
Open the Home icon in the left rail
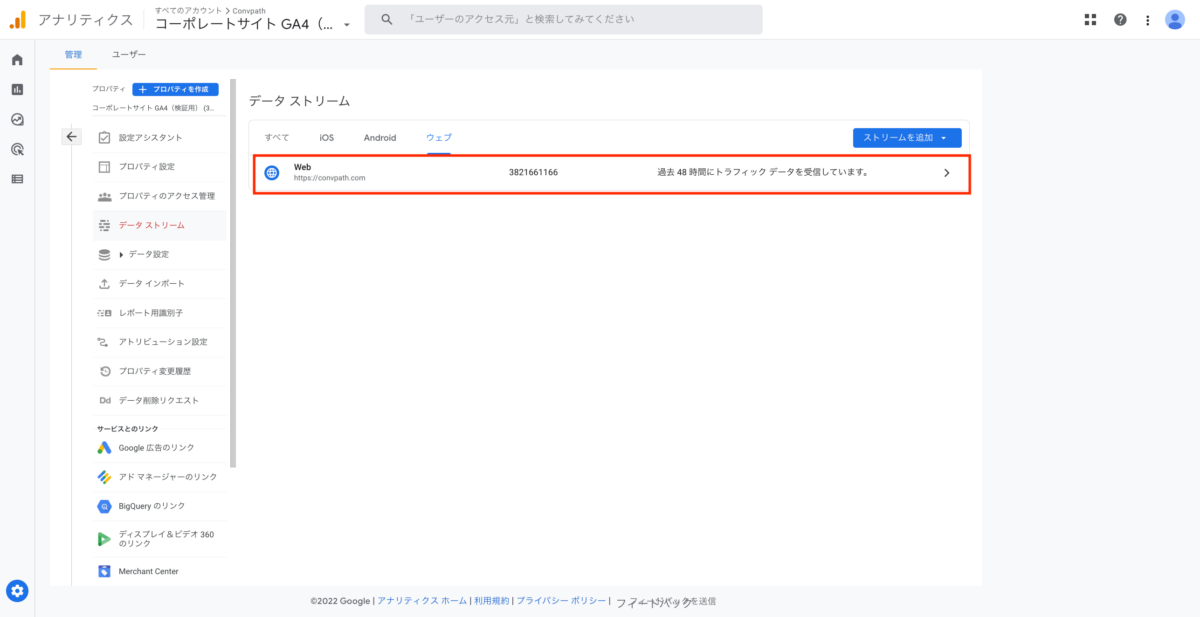point(15,60)
